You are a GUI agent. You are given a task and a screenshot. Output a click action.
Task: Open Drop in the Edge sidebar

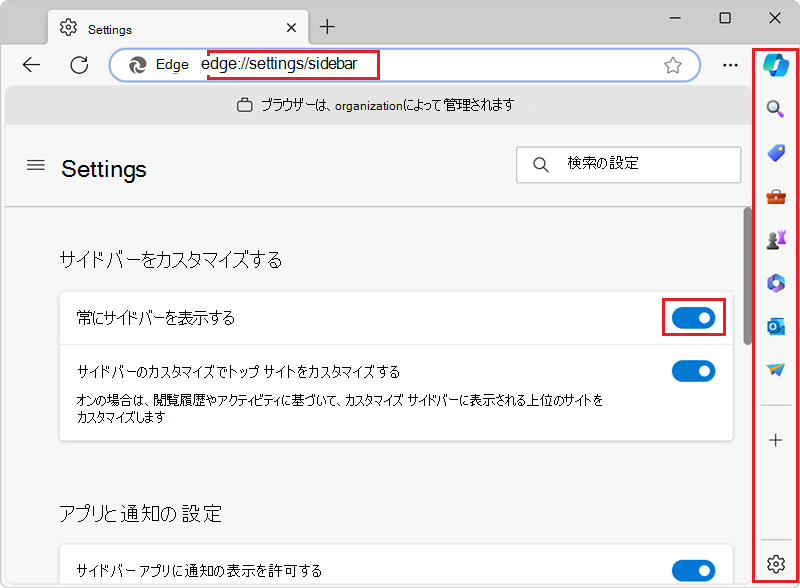tap(775, 368)
